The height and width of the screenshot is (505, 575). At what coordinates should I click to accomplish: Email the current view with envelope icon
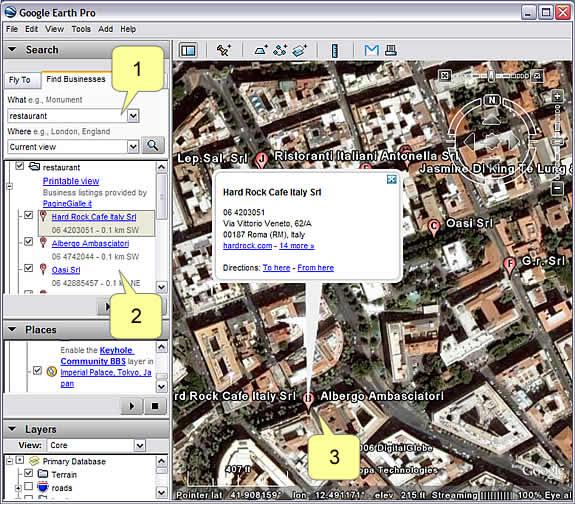[371, 50]
